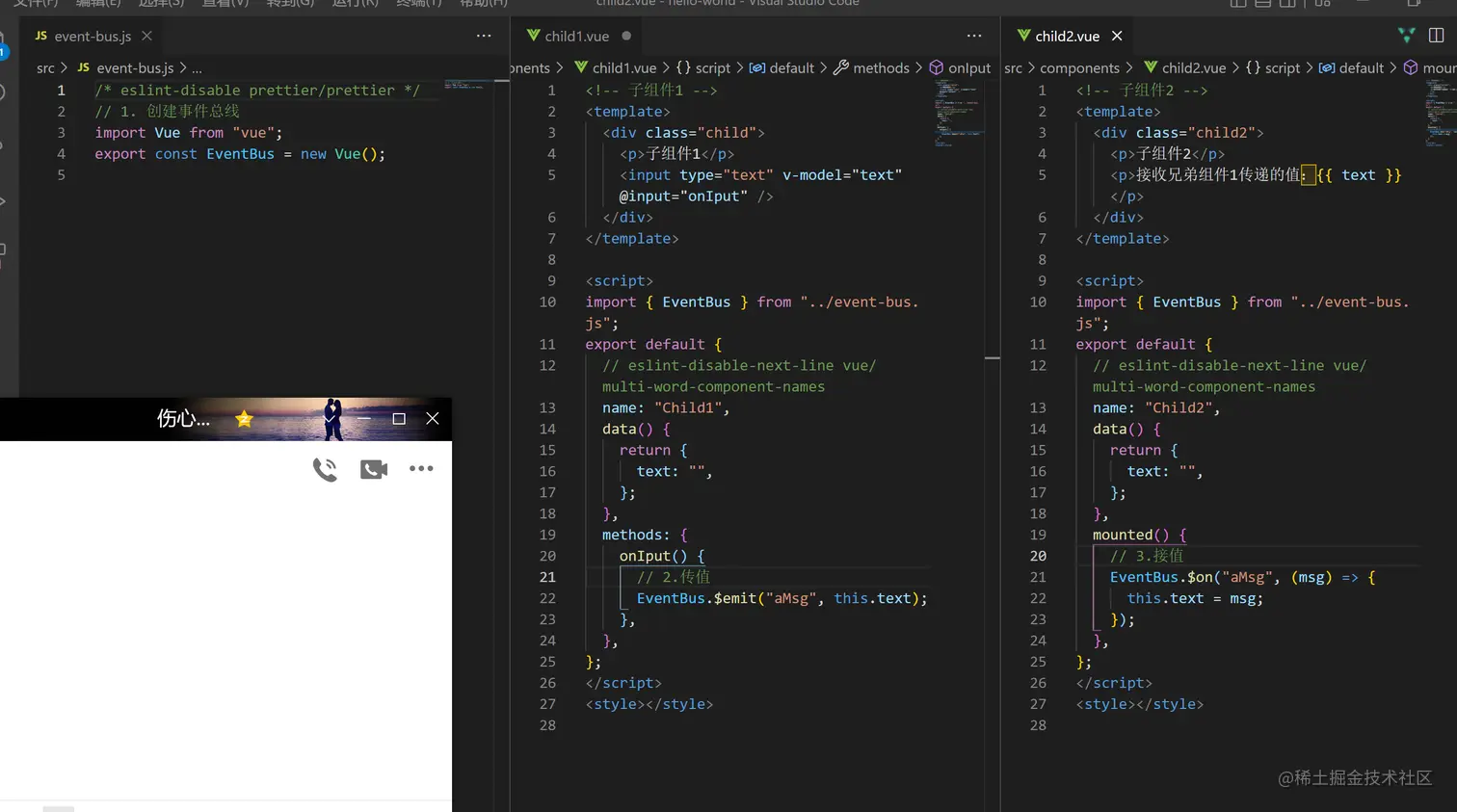Click the unsaved dot on child1.vue tab

626,36
